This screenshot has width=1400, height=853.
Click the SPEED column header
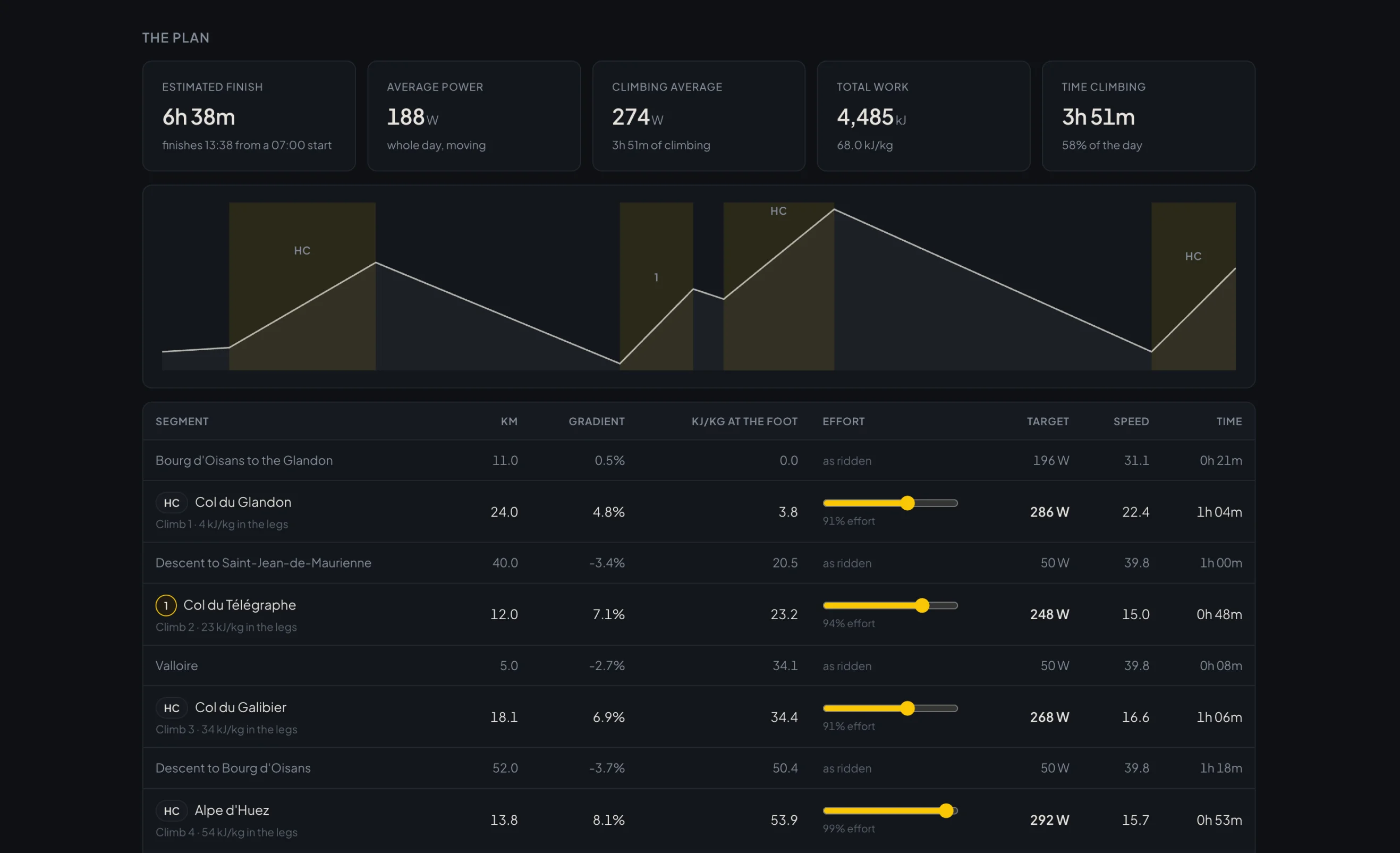click(1131, 421)
